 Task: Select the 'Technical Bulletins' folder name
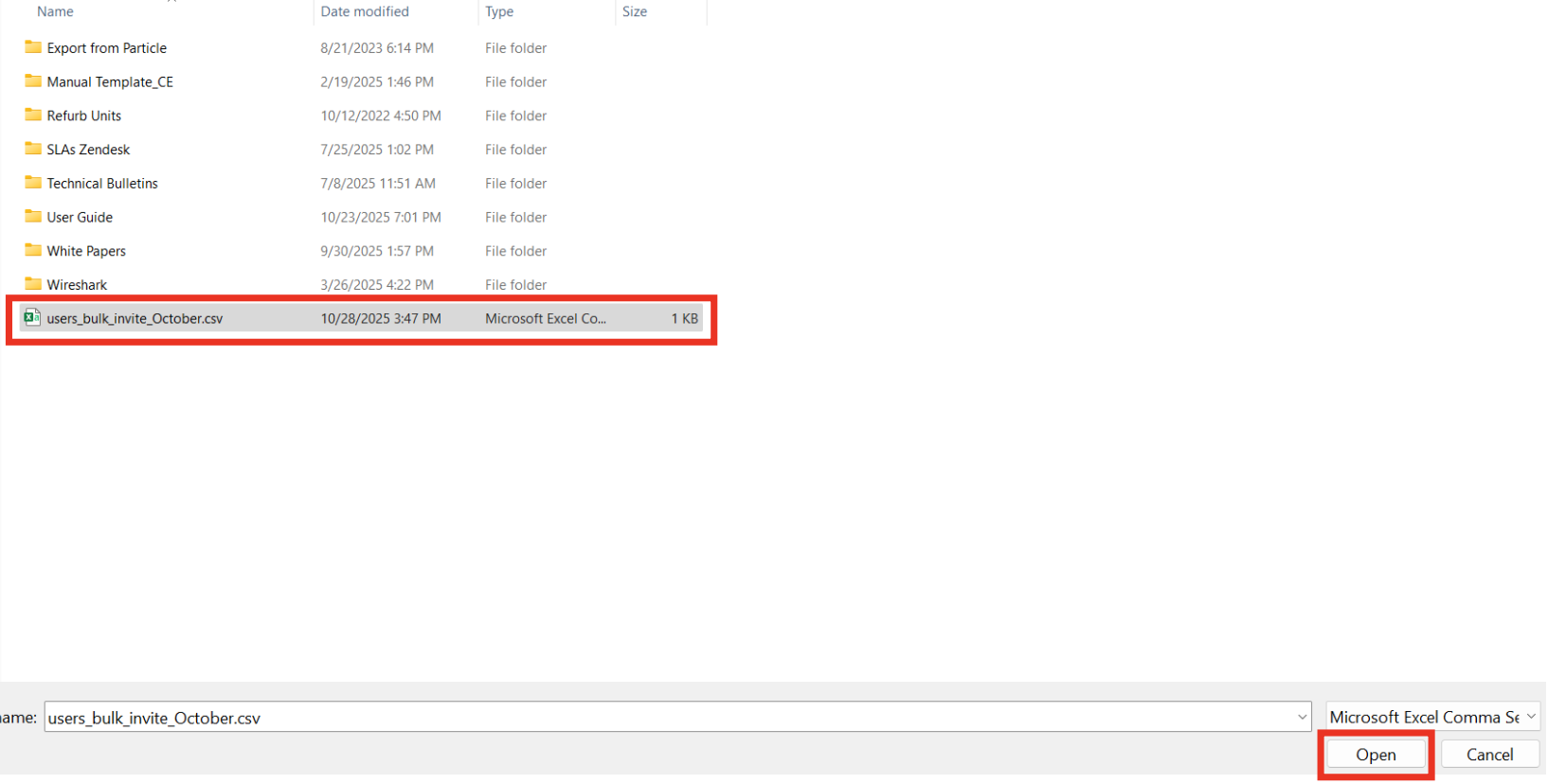102,184
